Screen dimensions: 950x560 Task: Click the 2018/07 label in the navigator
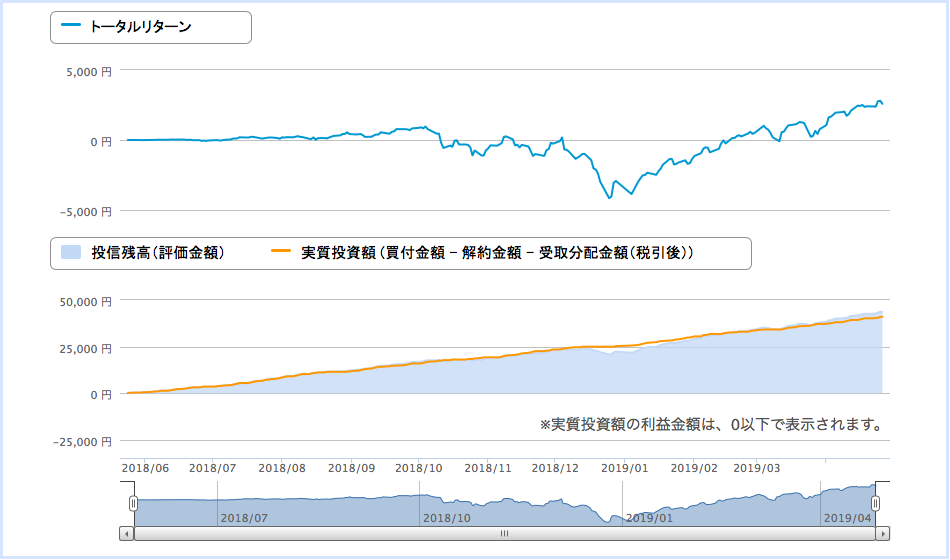click(244, 518)
